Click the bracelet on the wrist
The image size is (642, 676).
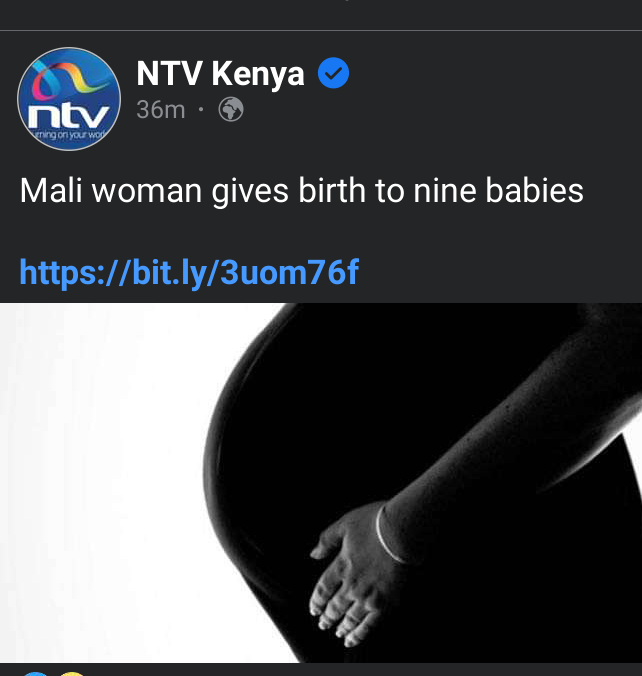388,534
